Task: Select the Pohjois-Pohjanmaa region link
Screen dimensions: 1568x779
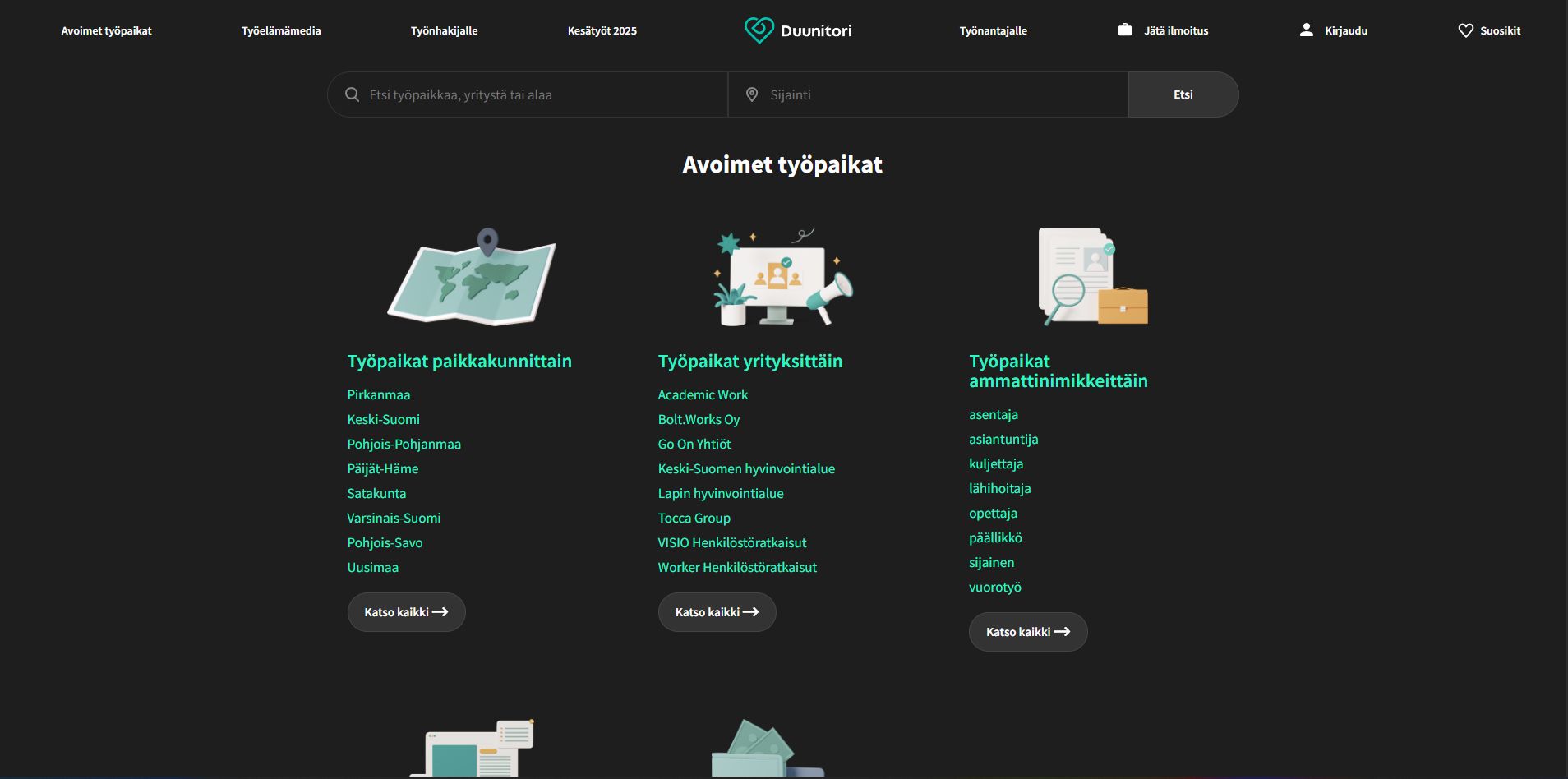Action: 404,444
